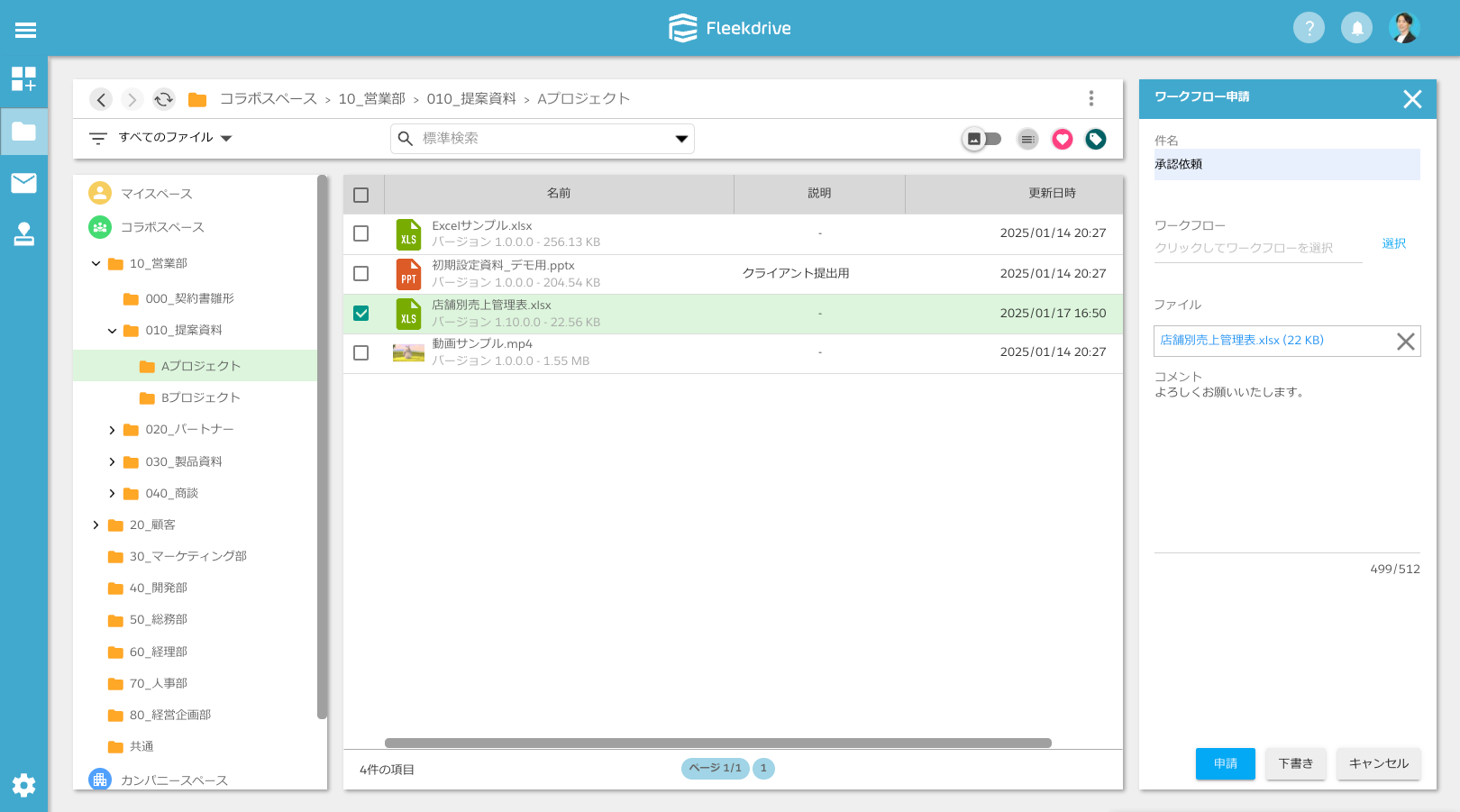This screenshot has width=1460, height=812.
Task: Select the apps dashboard icon in the sidebar
Action: 24,81
